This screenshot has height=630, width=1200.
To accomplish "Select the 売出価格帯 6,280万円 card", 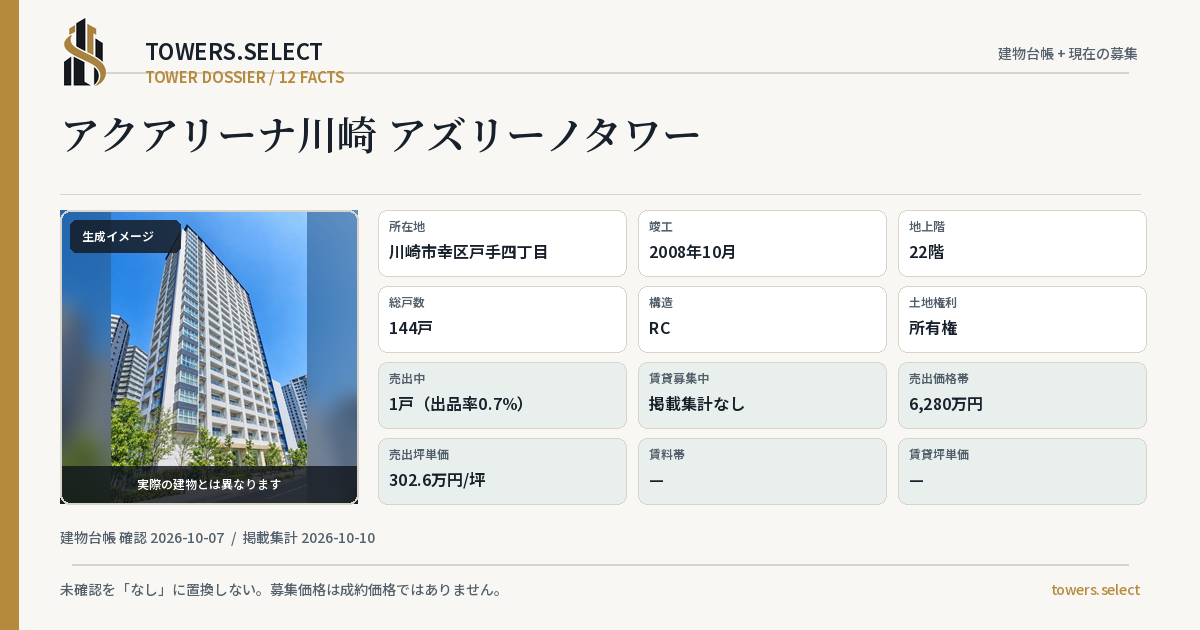I will point(1022,395).
